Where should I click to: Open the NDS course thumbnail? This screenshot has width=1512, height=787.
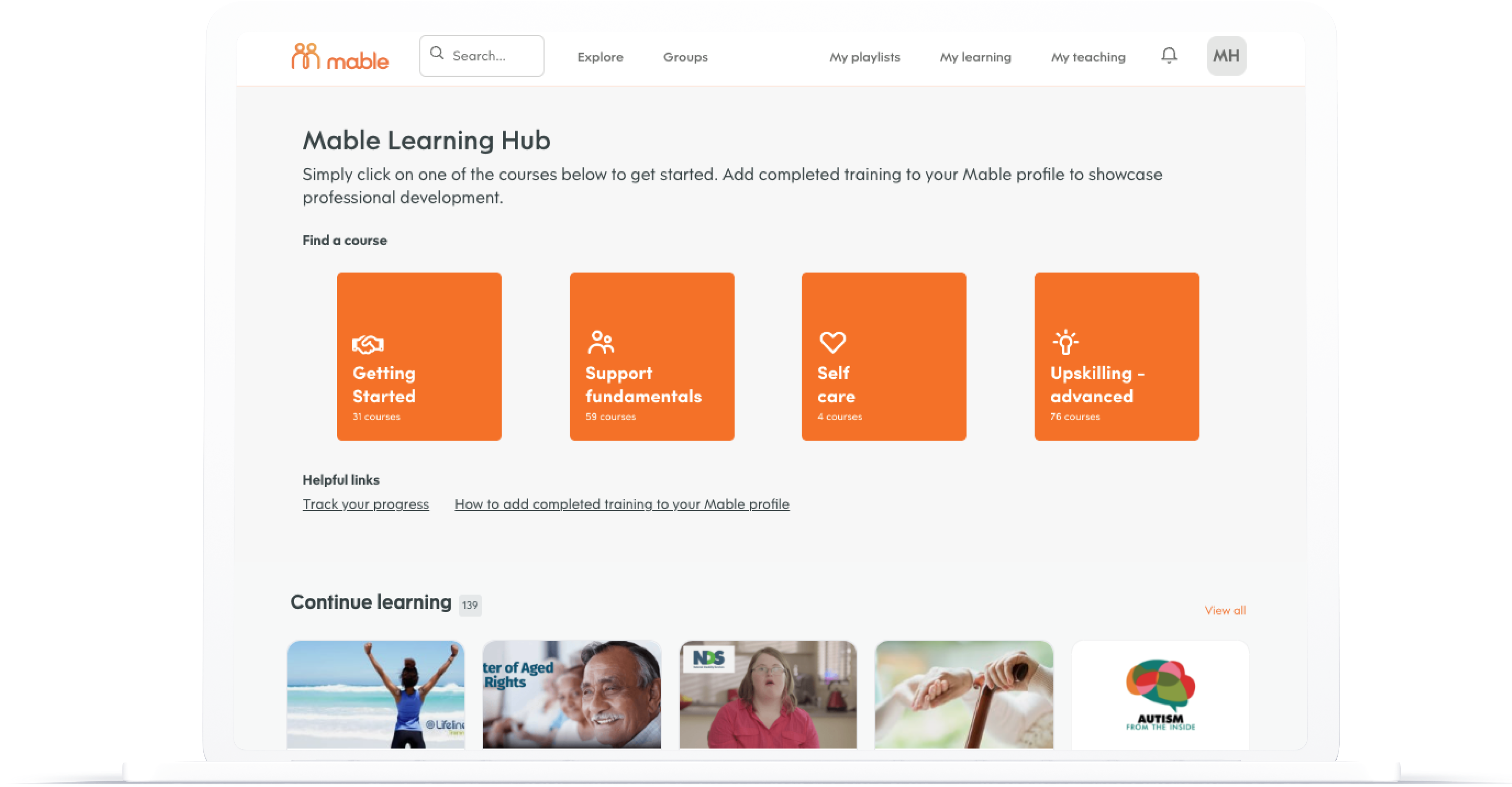(767, 695)
